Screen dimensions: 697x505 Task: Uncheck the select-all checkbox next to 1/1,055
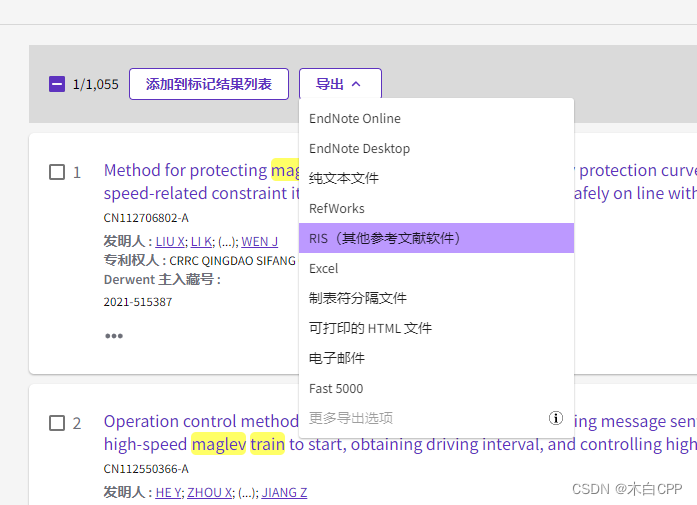click(57, 84)
